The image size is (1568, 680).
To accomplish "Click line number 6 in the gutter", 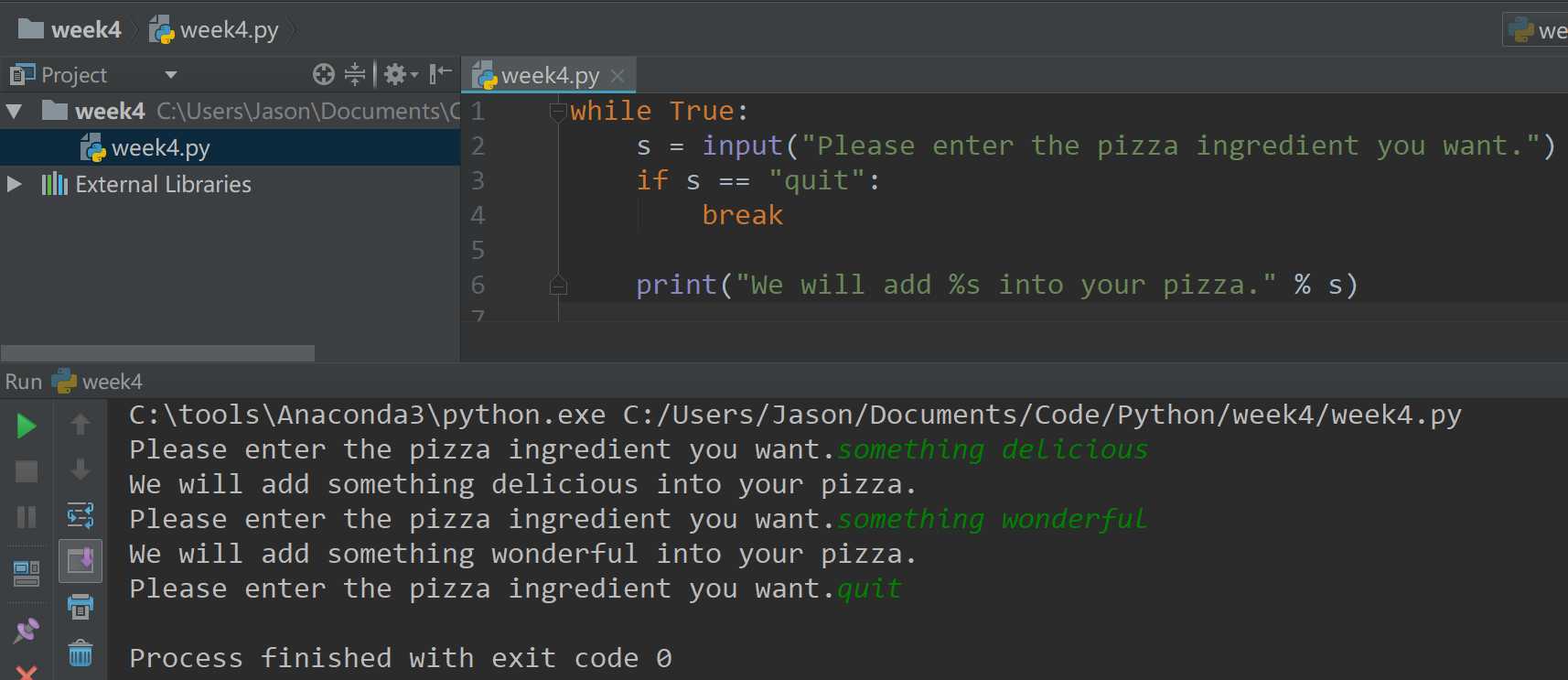I will pos(478,286).
